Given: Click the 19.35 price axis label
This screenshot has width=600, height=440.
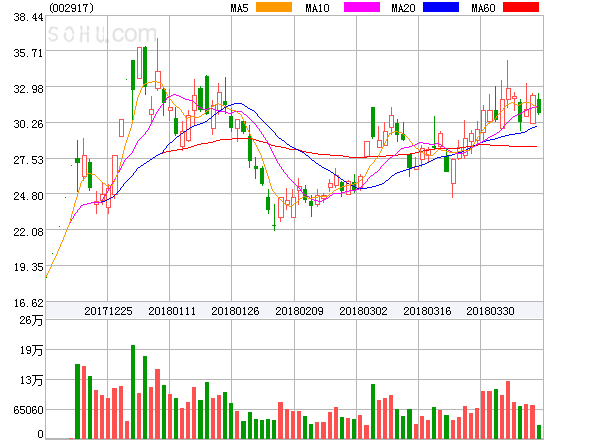Looking at the screenshot, I should tap(28, 267).
